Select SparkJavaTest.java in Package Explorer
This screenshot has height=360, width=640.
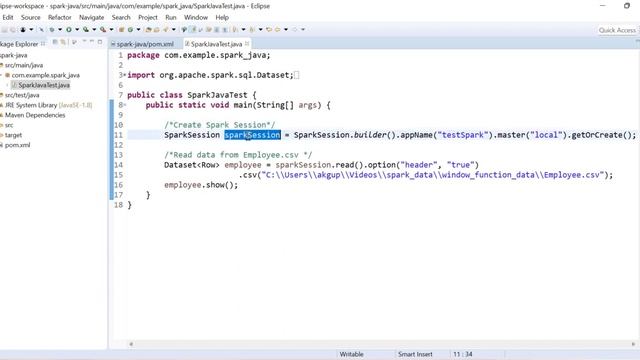44,85
